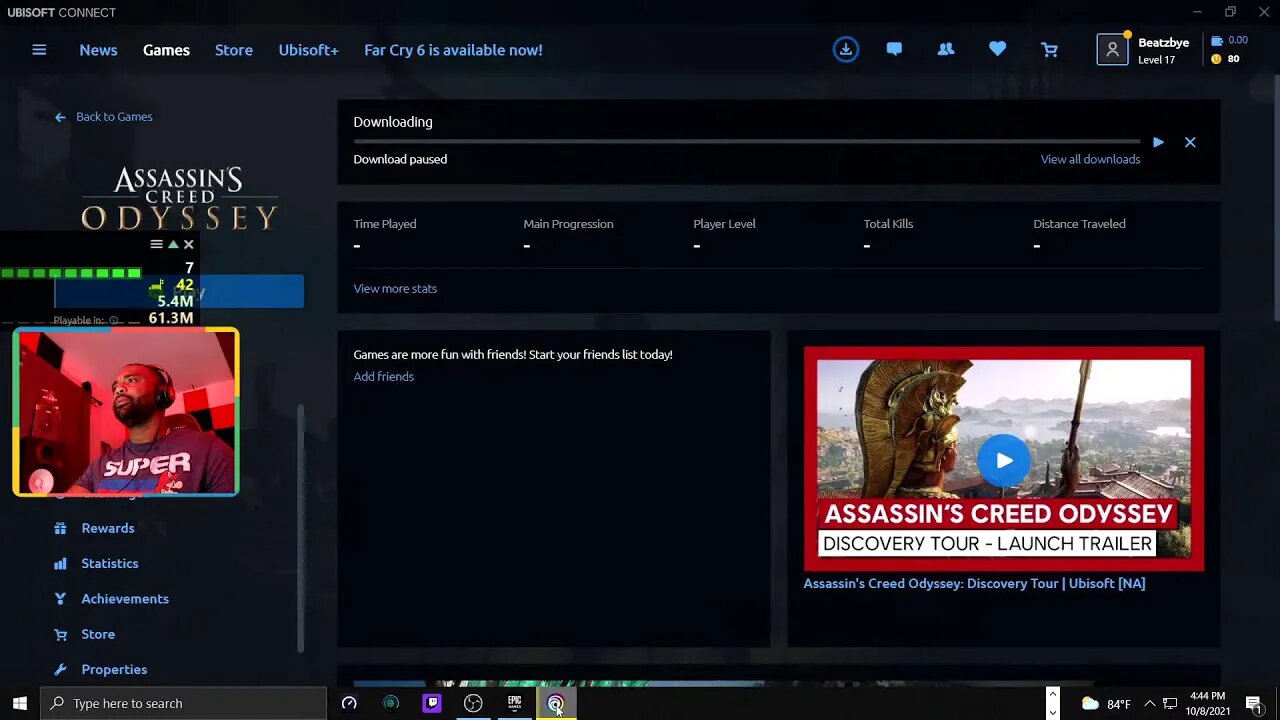1280x720 pixels.
Task: Open the speedometer app in taskbar
Action: click(349, 703)
